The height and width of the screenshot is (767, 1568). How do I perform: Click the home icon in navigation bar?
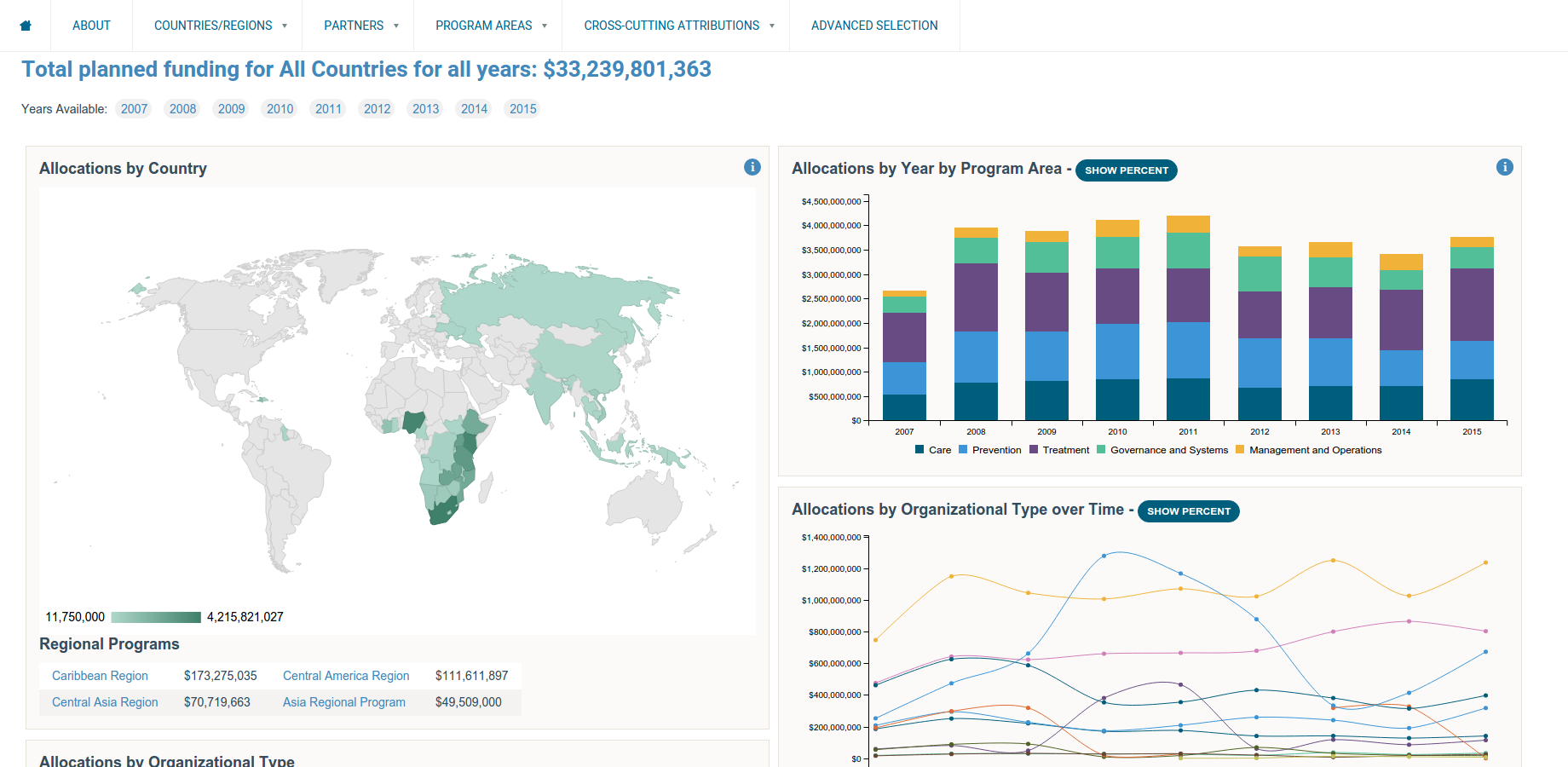pyautogui.click(x=26, y=26)
